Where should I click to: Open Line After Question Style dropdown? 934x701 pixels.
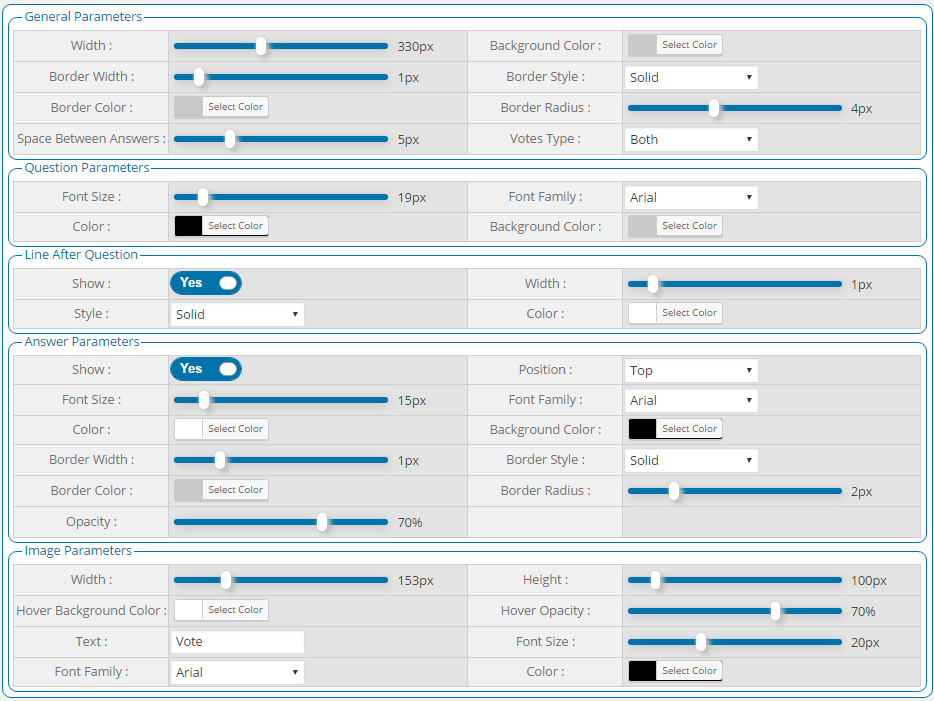pos(237,314)
